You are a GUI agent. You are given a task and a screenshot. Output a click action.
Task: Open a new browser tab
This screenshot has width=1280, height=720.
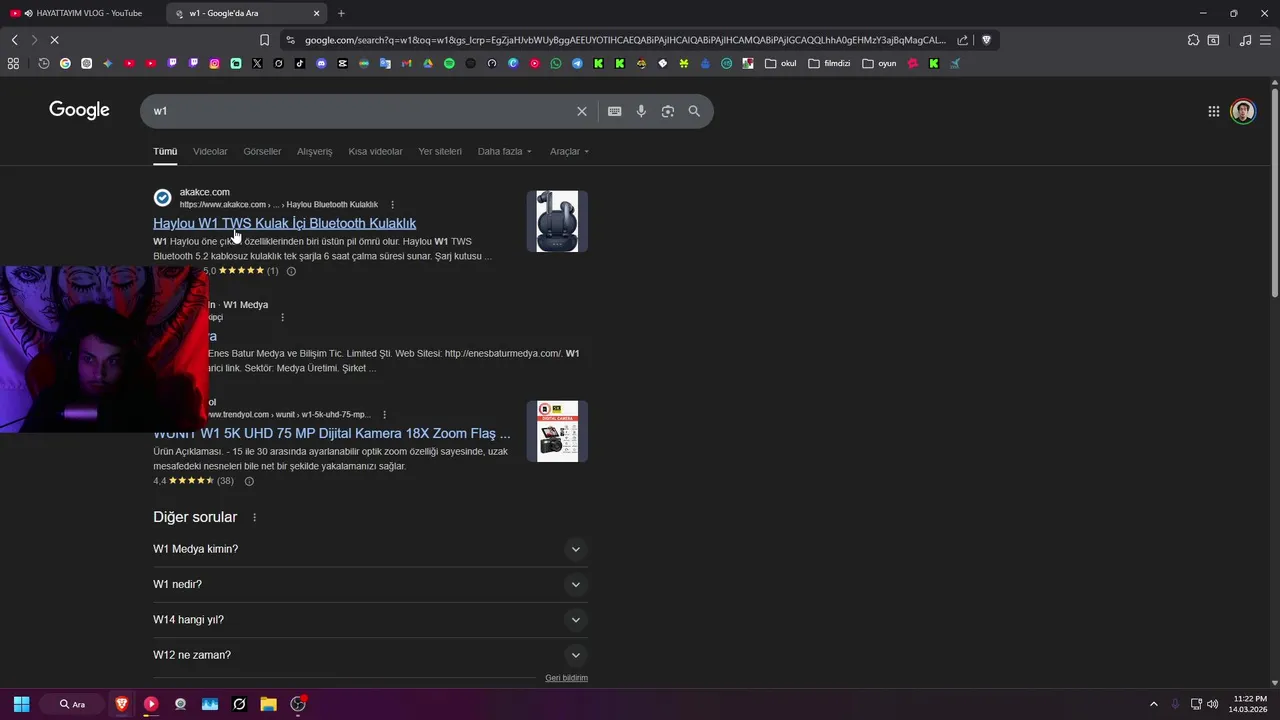click(x=341, y=13)
